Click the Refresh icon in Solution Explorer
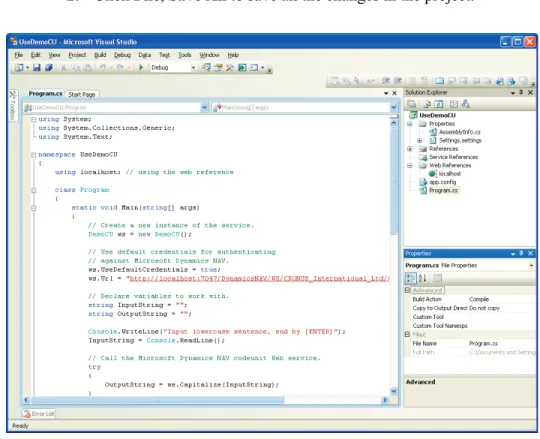Viewport: 540px width, 439px height. tap(439, 104)
